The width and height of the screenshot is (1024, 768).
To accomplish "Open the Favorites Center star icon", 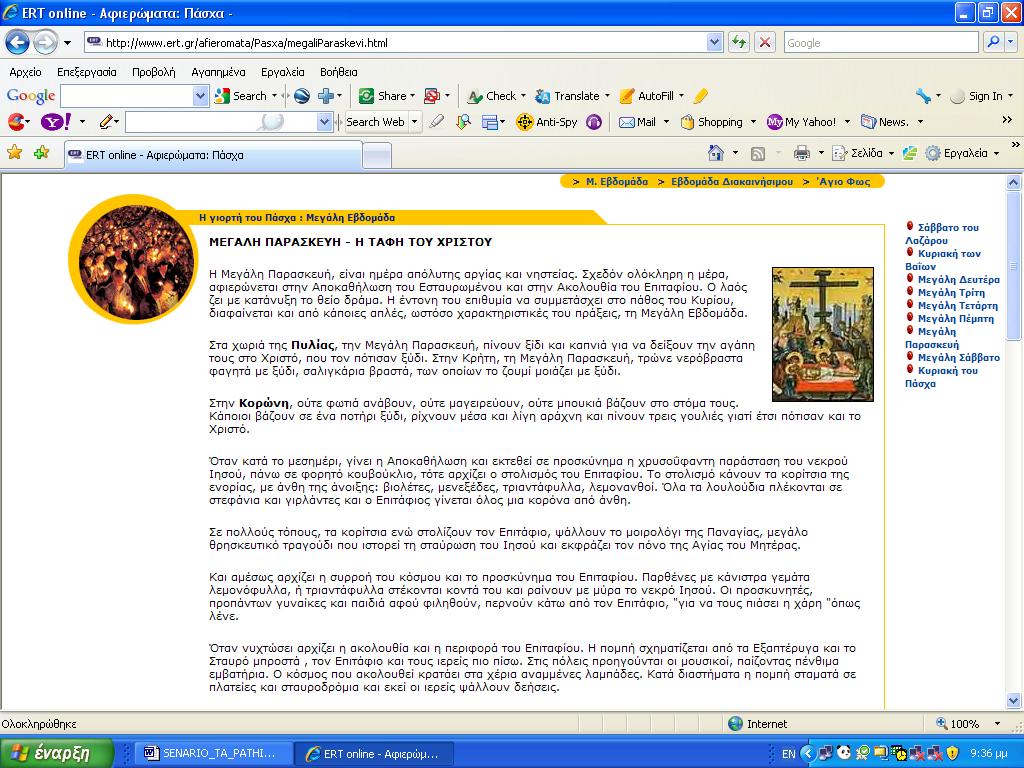I will [x=14, y=153].
